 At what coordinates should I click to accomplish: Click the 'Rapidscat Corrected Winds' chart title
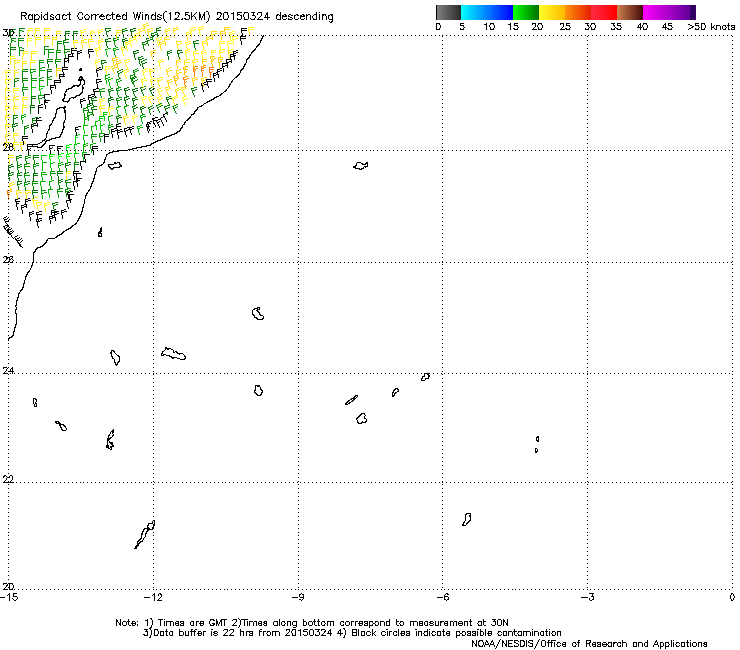(177, 17)
